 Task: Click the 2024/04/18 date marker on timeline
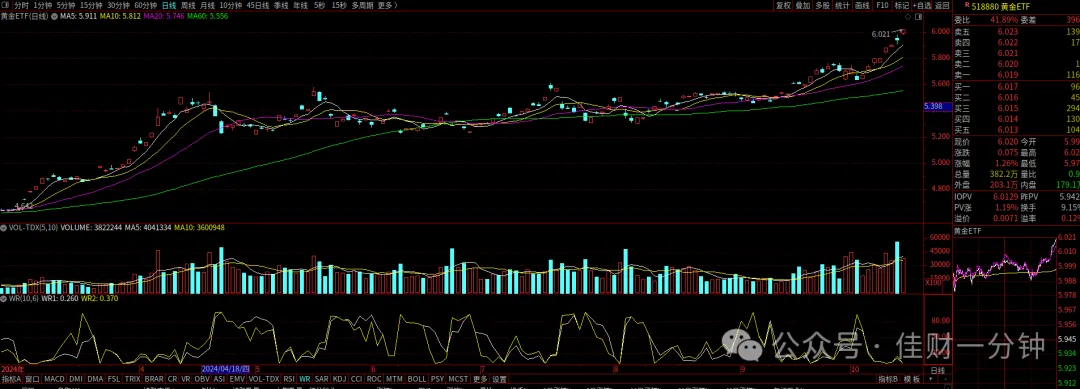(226, 369)
